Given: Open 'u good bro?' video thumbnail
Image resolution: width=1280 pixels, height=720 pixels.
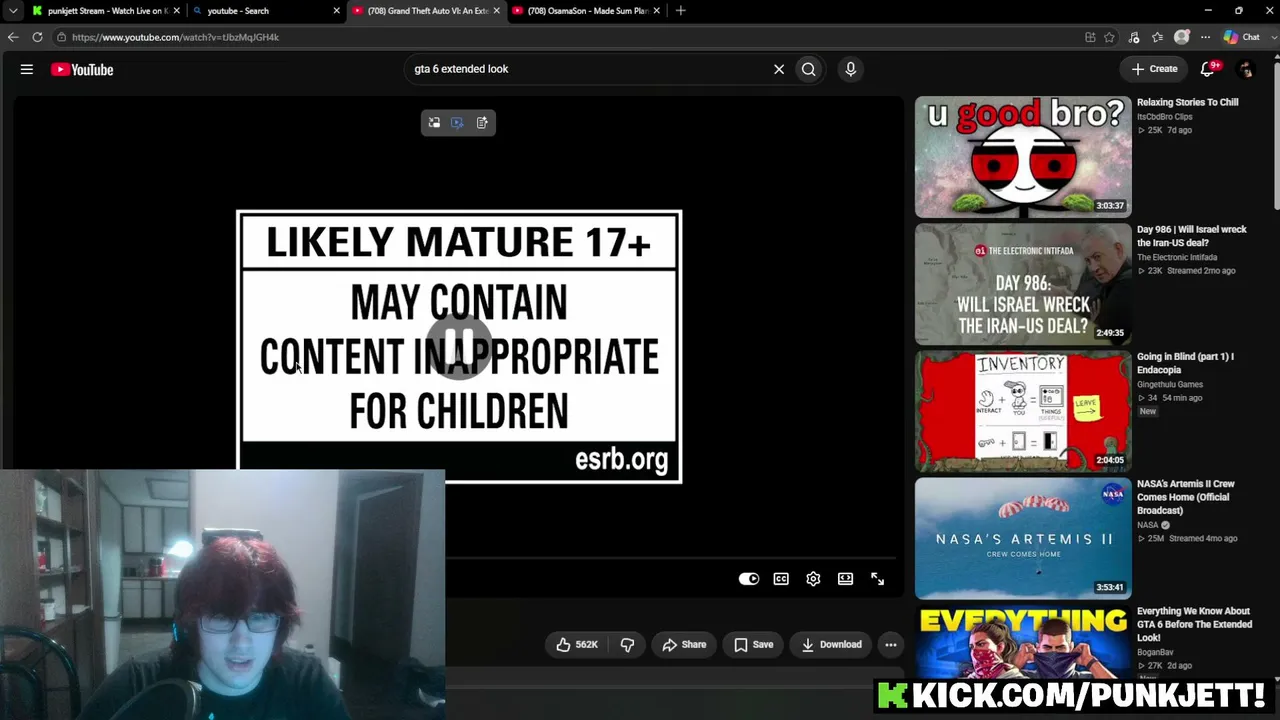Looking at the screenshot, I should coord(1023,157).
